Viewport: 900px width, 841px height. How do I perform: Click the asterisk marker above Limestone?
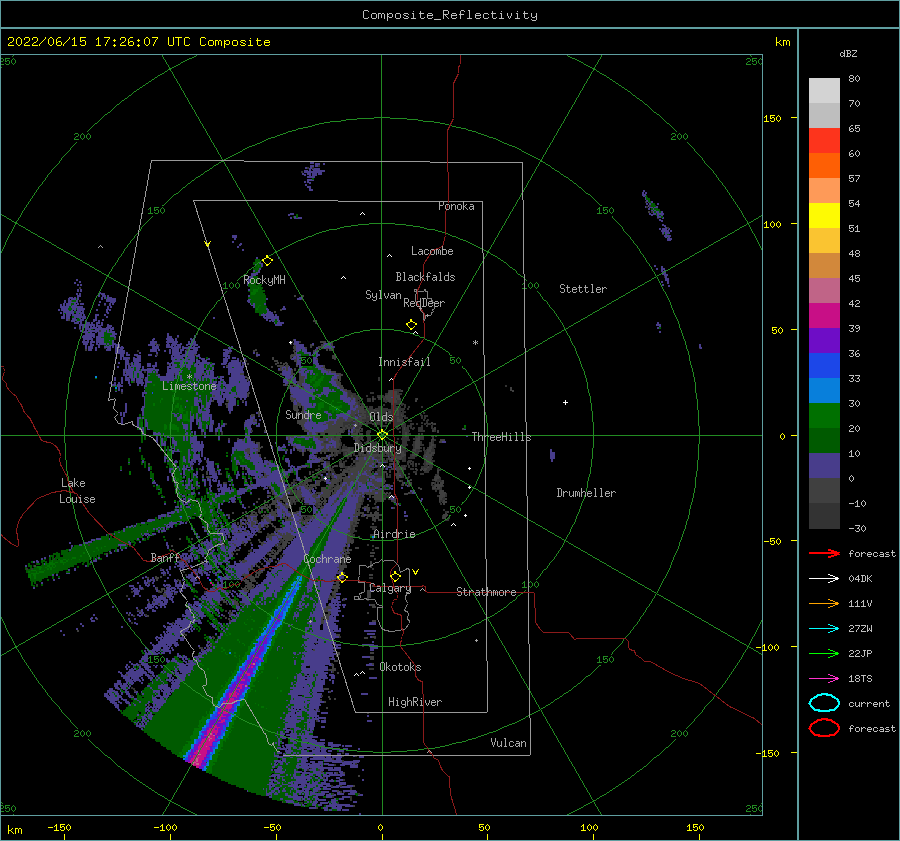[x=189, y=377]
